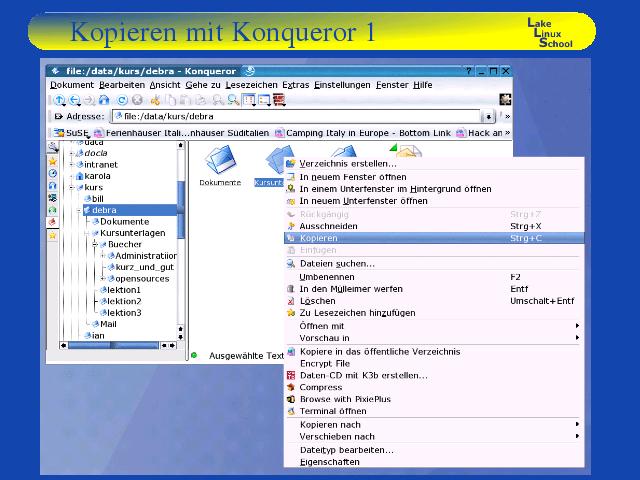Collapse the debra tree node
This screenshot has width=640, height=480.
pyautogui.click(x=80, y=211)
